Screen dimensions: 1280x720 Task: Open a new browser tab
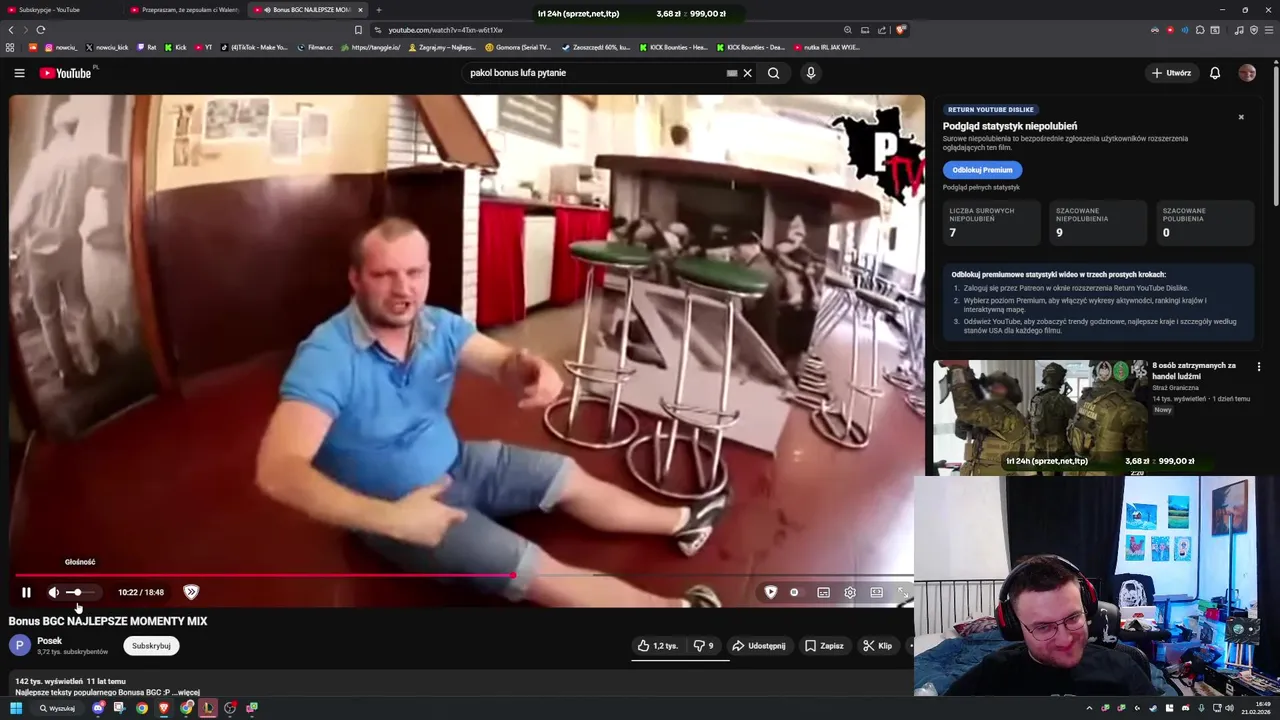(x=378, y=10)
